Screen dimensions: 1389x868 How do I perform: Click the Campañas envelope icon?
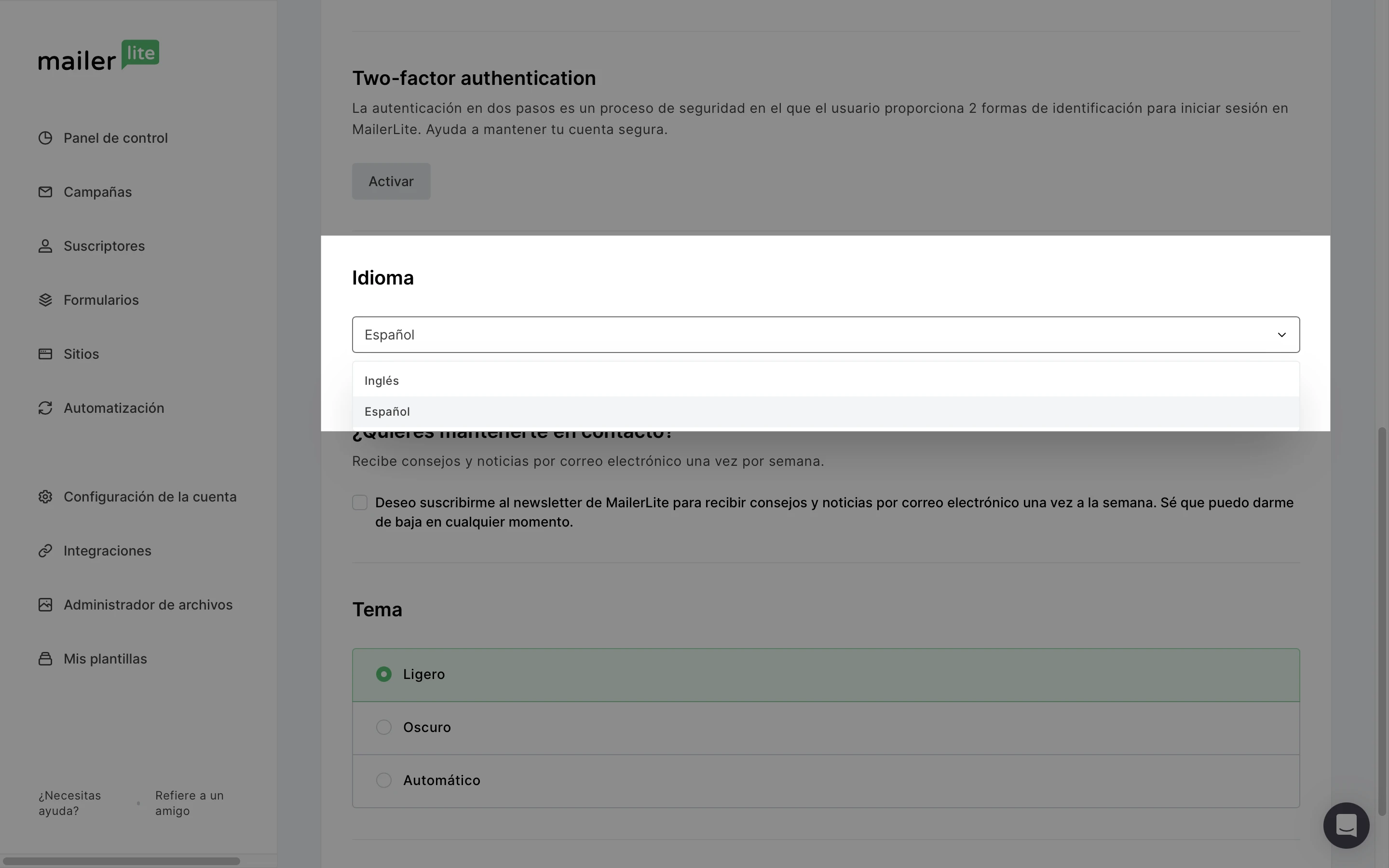(45, 192)
